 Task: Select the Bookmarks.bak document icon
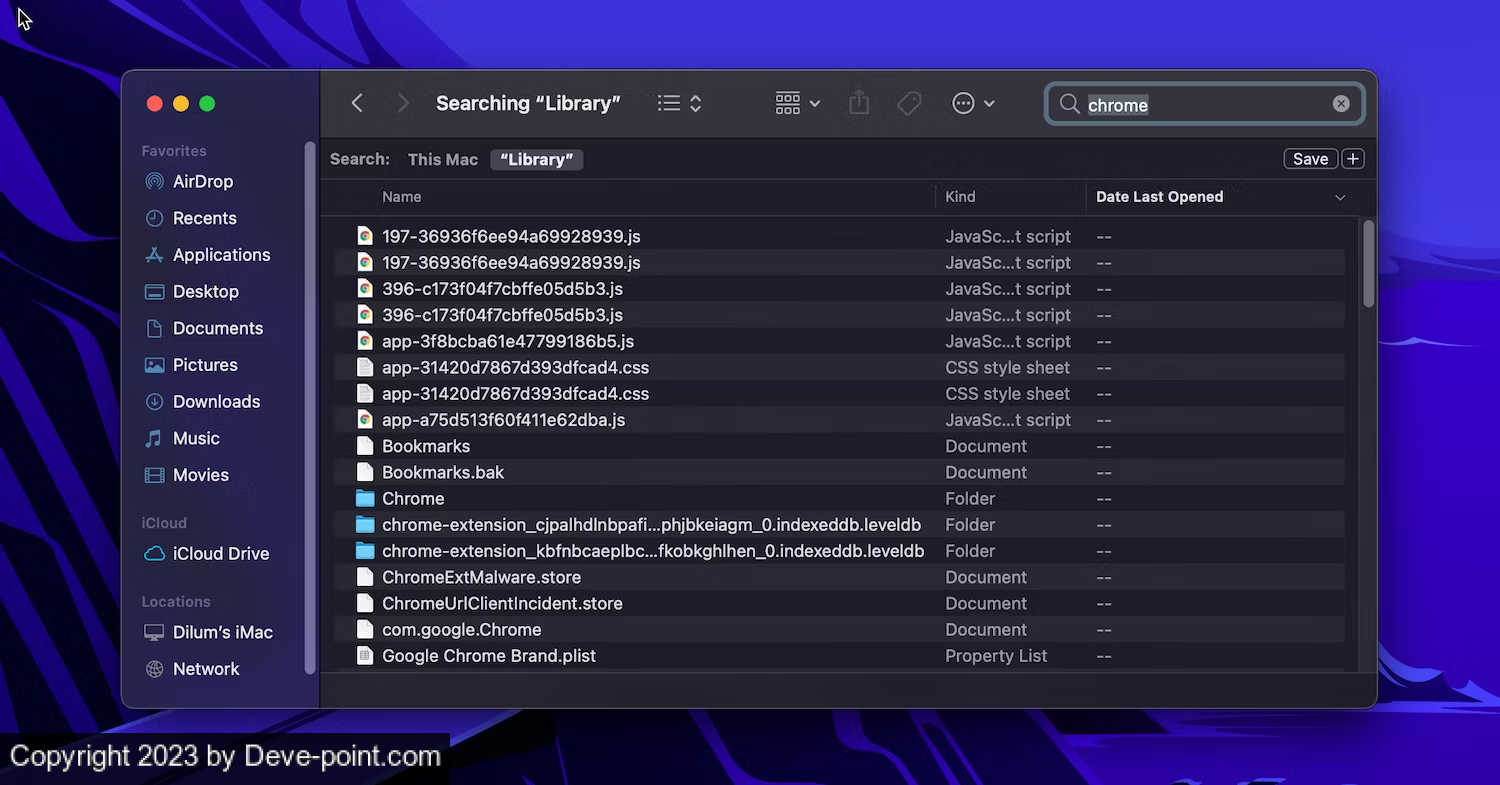(x=365, y=473)
